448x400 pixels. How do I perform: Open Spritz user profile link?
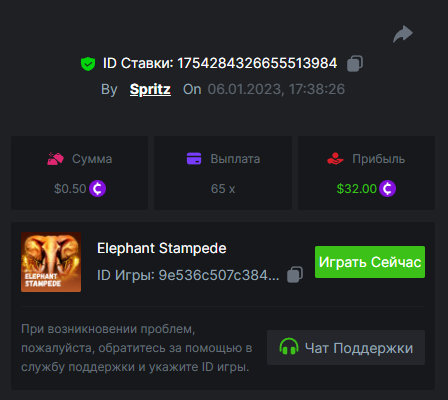coord(150,89)
